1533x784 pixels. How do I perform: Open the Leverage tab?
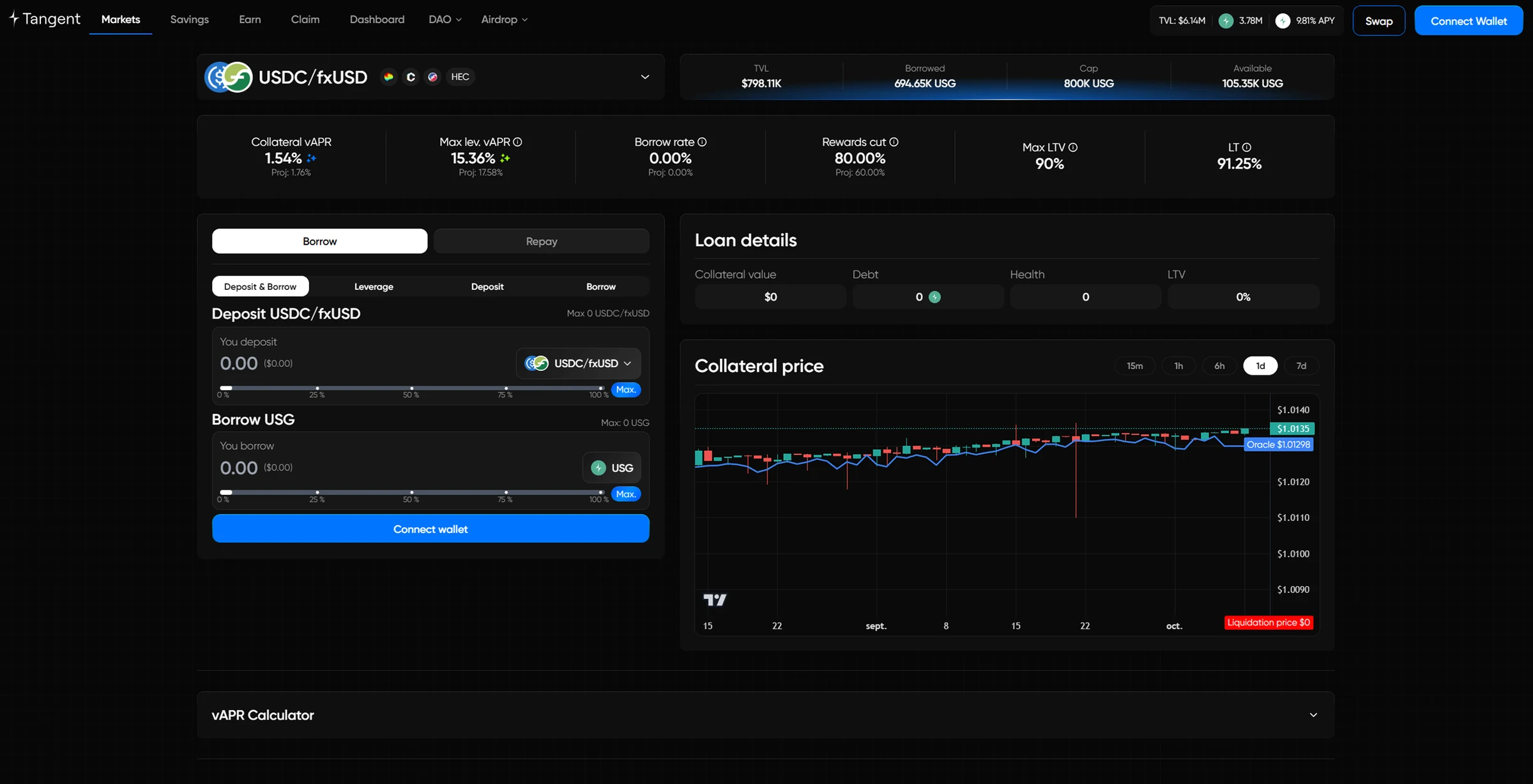(374, 287)
